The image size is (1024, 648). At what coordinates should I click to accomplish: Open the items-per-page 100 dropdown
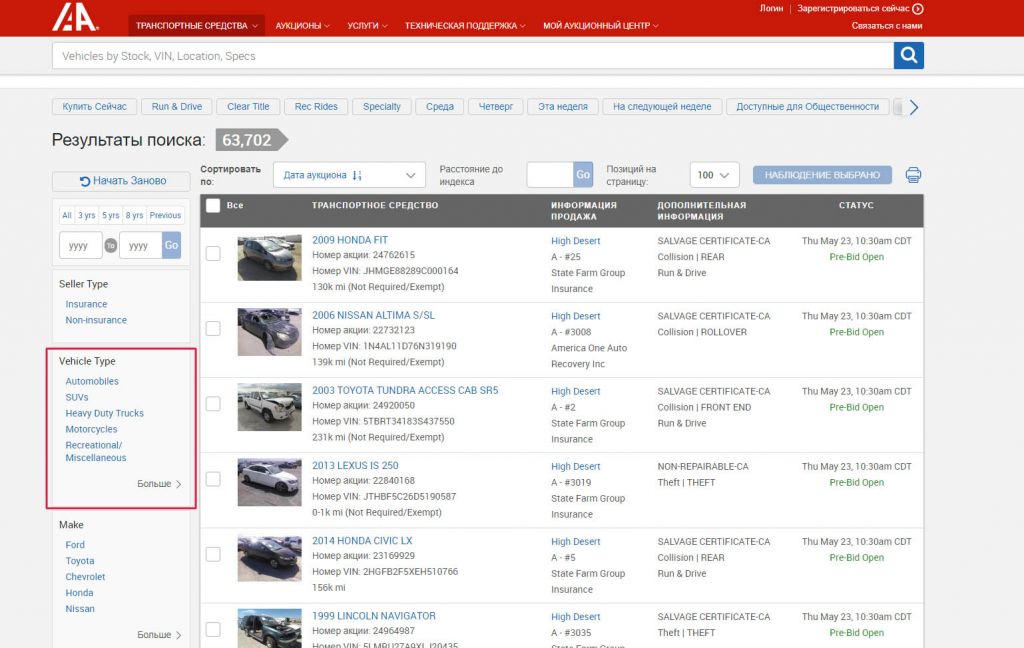point(714,175)
